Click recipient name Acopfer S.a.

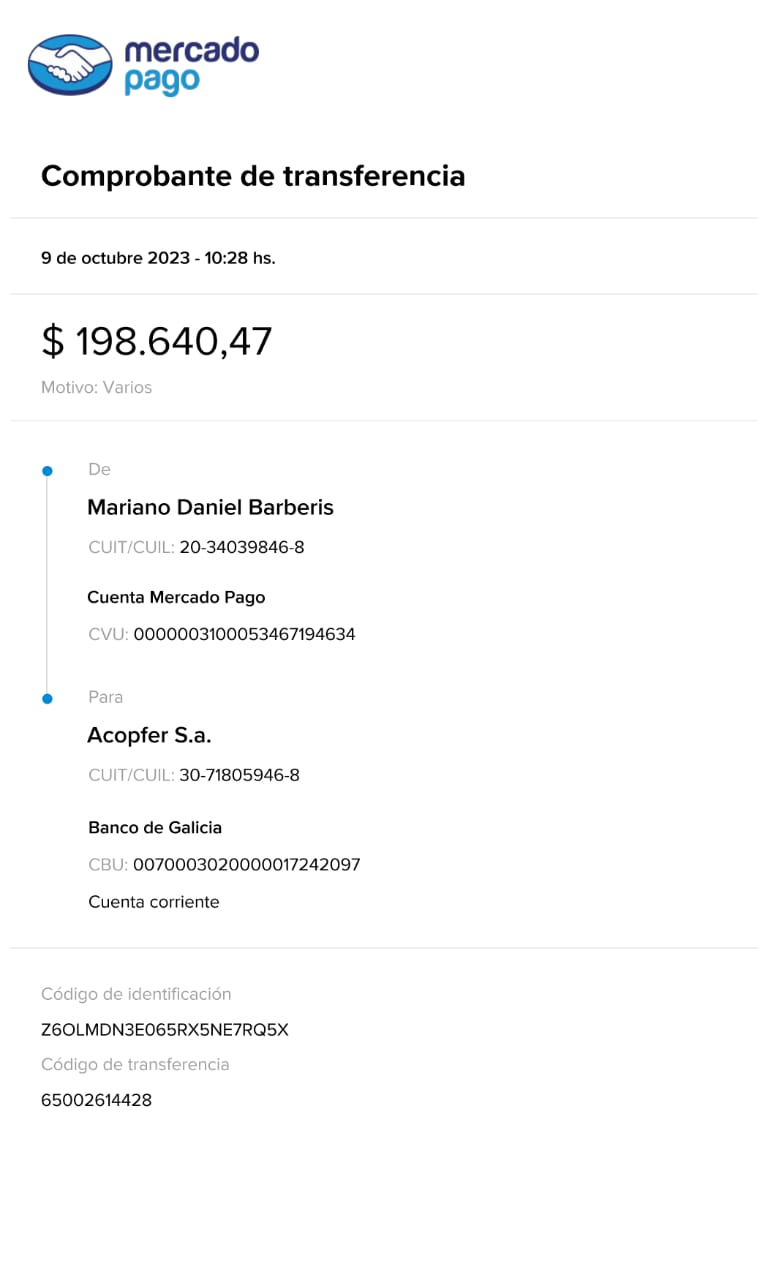coord(149,735)
